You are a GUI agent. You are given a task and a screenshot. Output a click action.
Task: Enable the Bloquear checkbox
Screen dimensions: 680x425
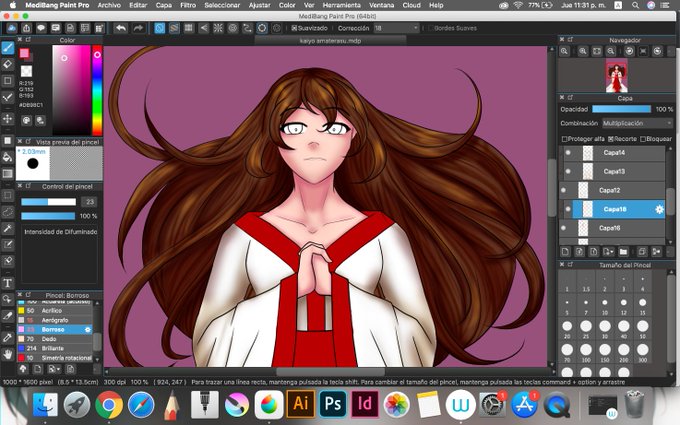643,139
